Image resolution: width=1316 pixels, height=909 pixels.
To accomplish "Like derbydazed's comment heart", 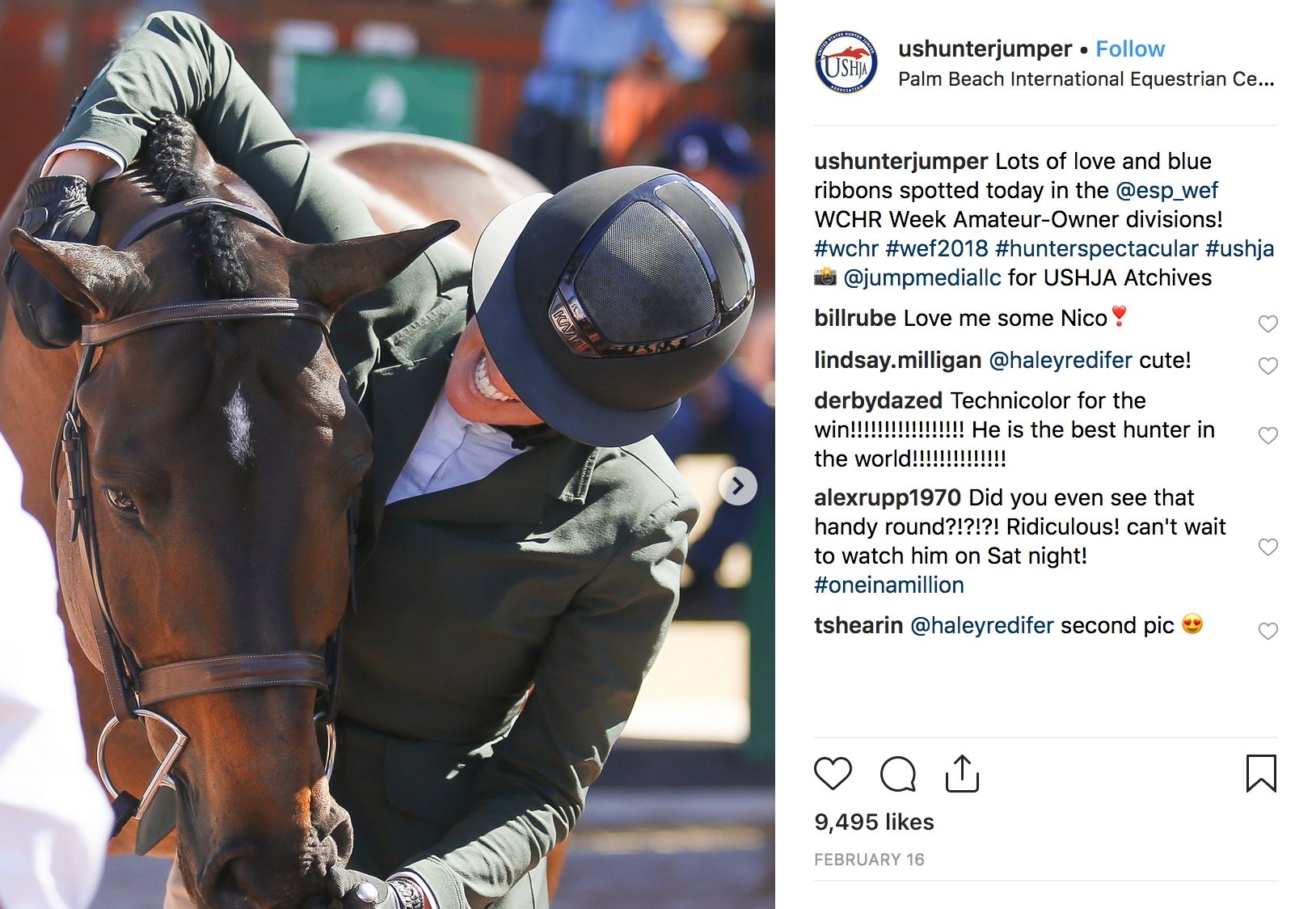I will click(1268, 435).
